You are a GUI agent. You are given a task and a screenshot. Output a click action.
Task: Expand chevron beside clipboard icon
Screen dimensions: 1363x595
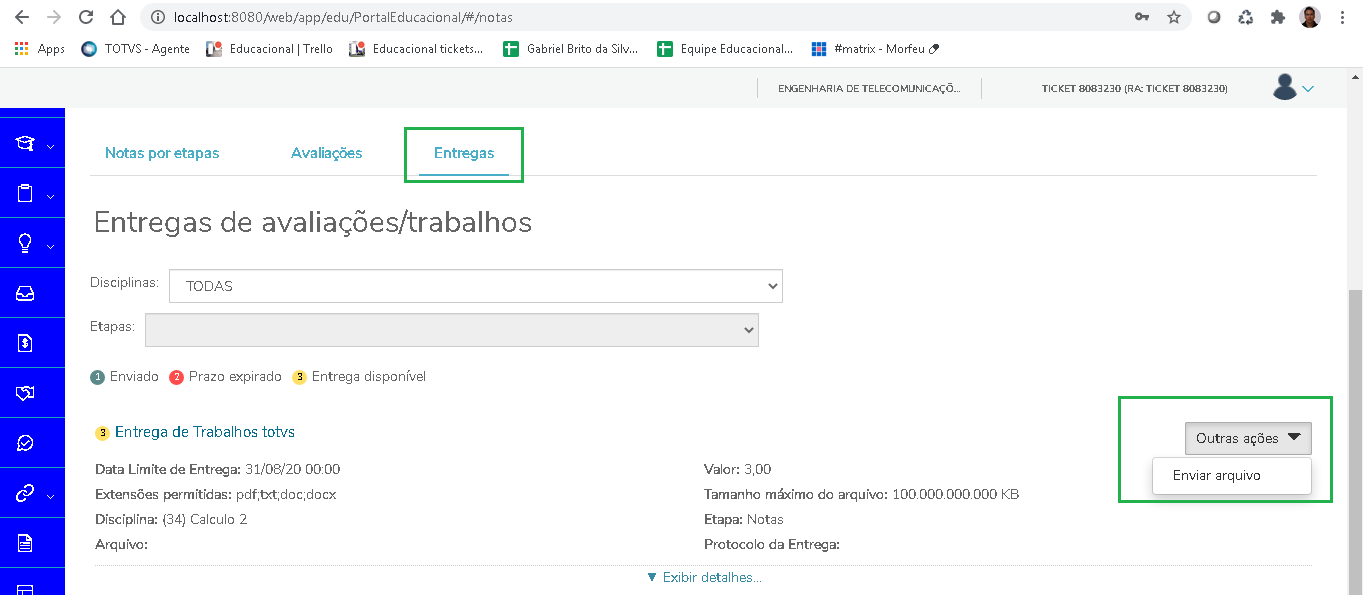[50, 196]
